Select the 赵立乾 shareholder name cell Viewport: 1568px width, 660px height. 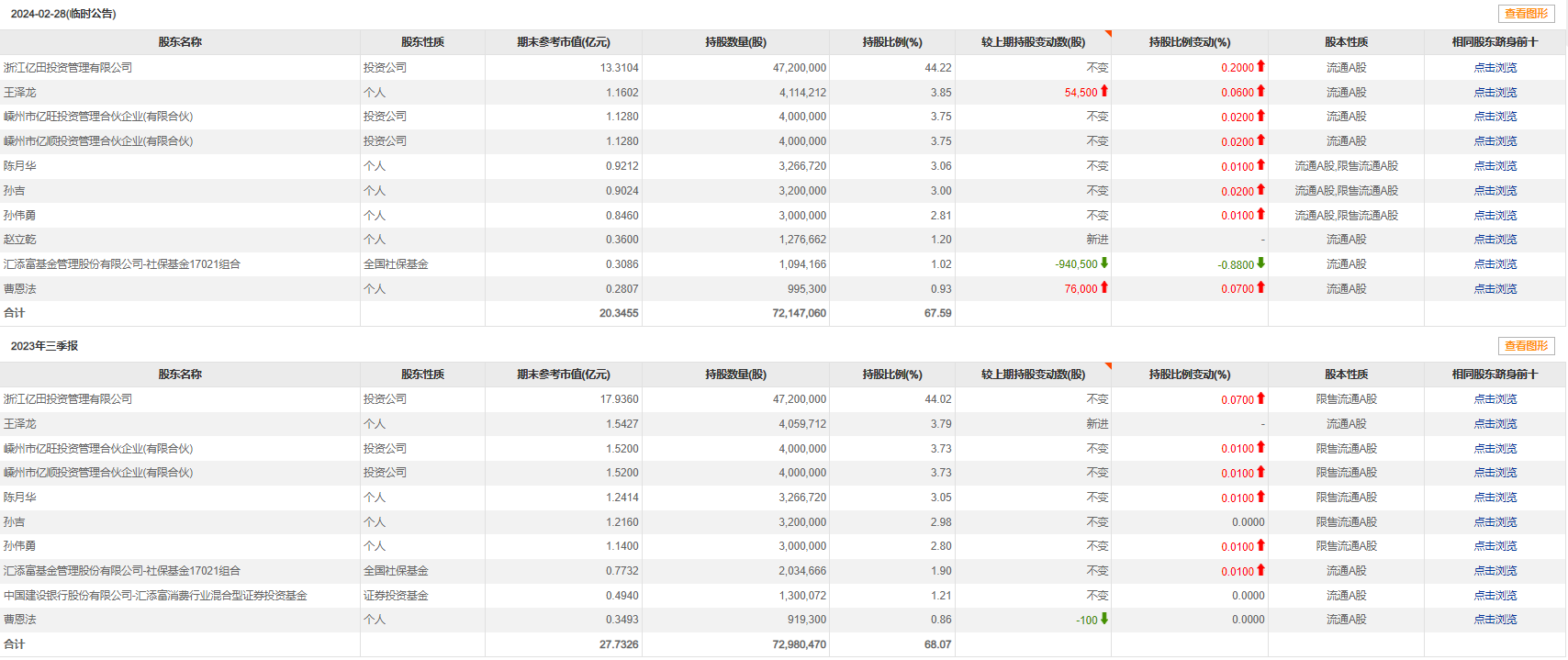[20, 240]
